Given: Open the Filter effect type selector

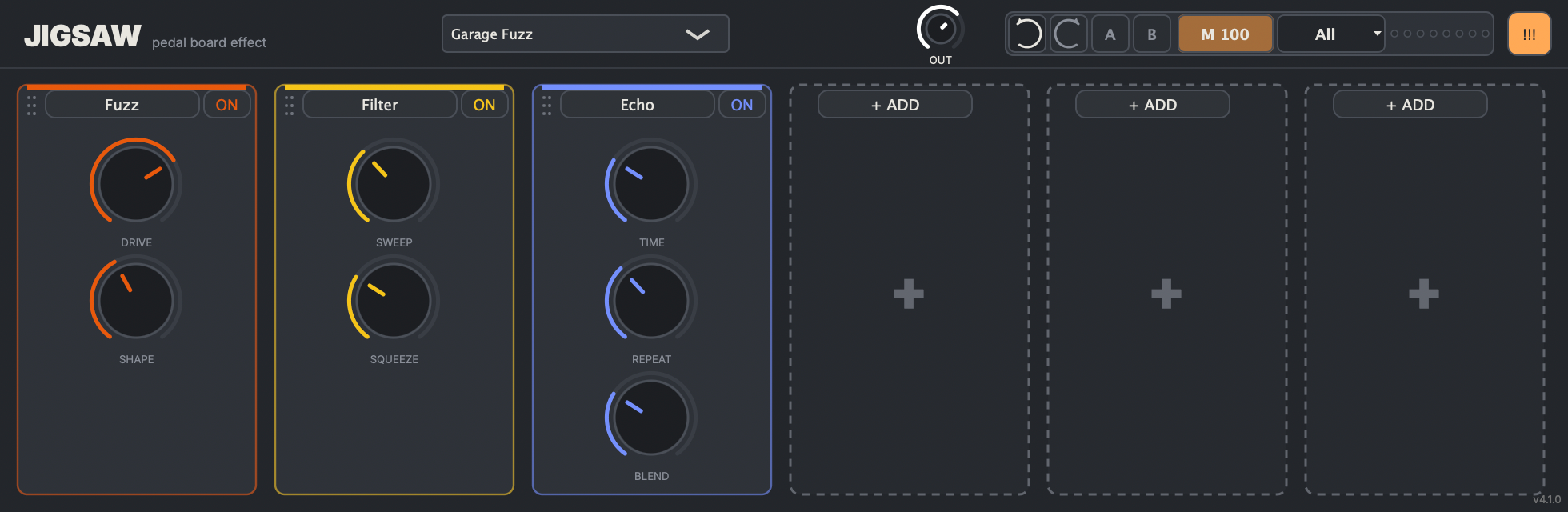Looking at the screenshot, I should point(379,105).
